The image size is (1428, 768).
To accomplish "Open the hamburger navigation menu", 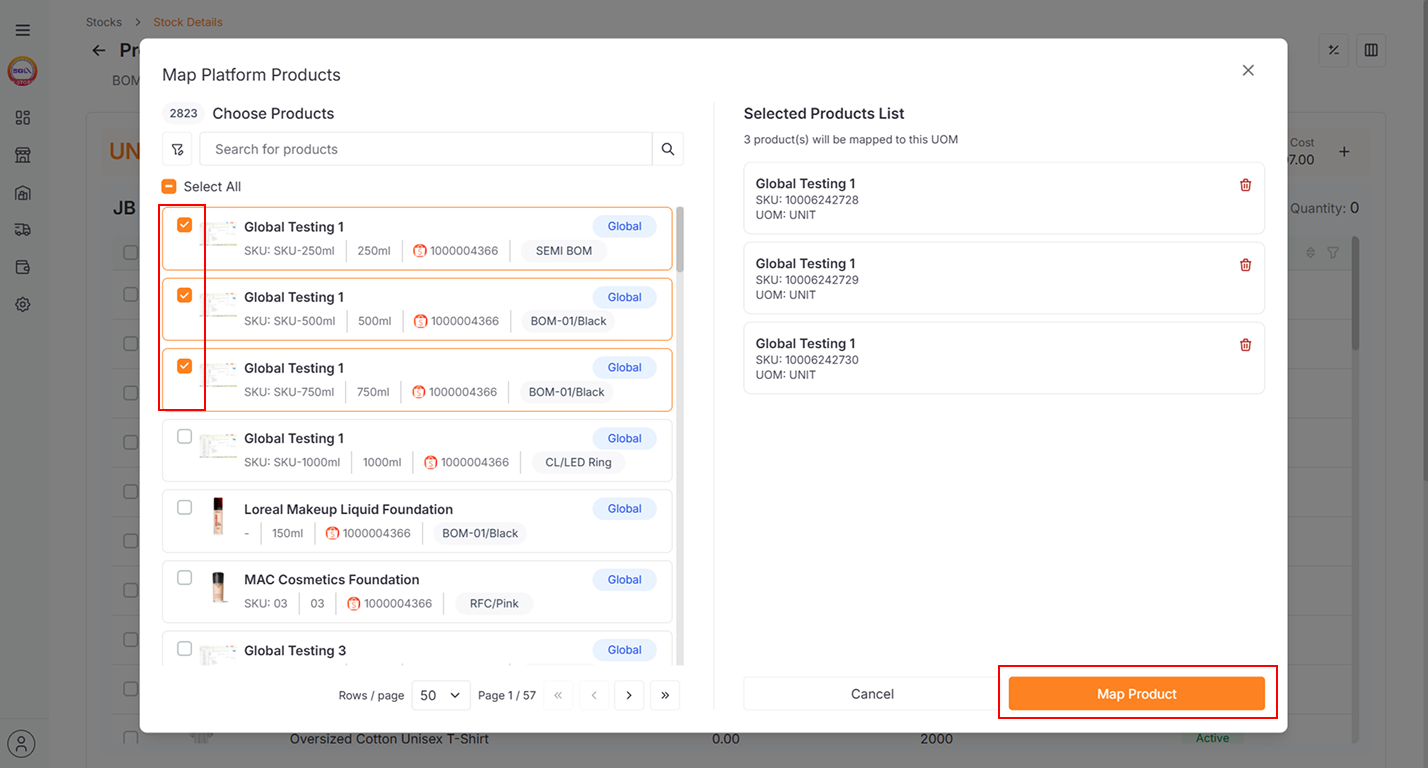I will [x=22, y=29].
